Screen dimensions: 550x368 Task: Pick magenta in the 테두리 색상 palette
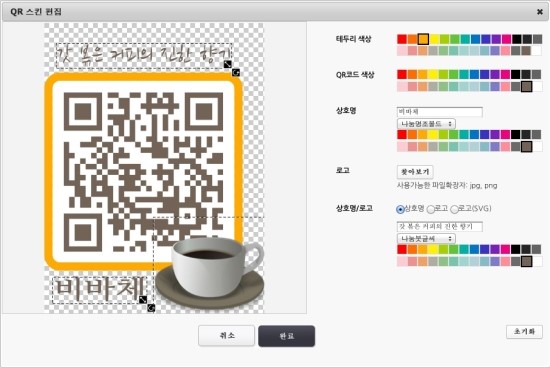tap(506, 39)
